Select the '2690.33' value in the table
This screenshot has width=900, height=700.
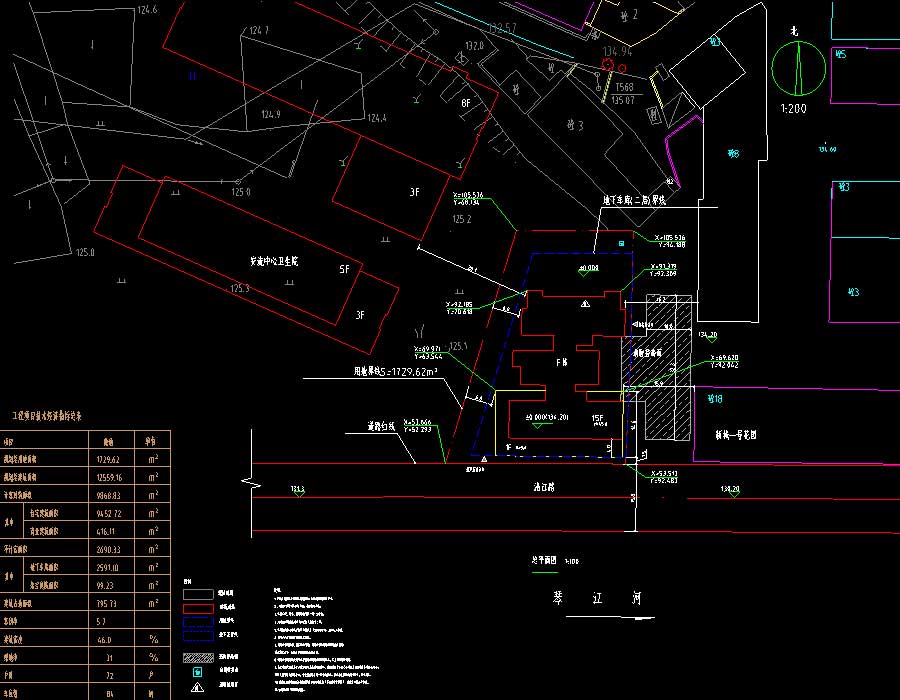click(108, 549)
